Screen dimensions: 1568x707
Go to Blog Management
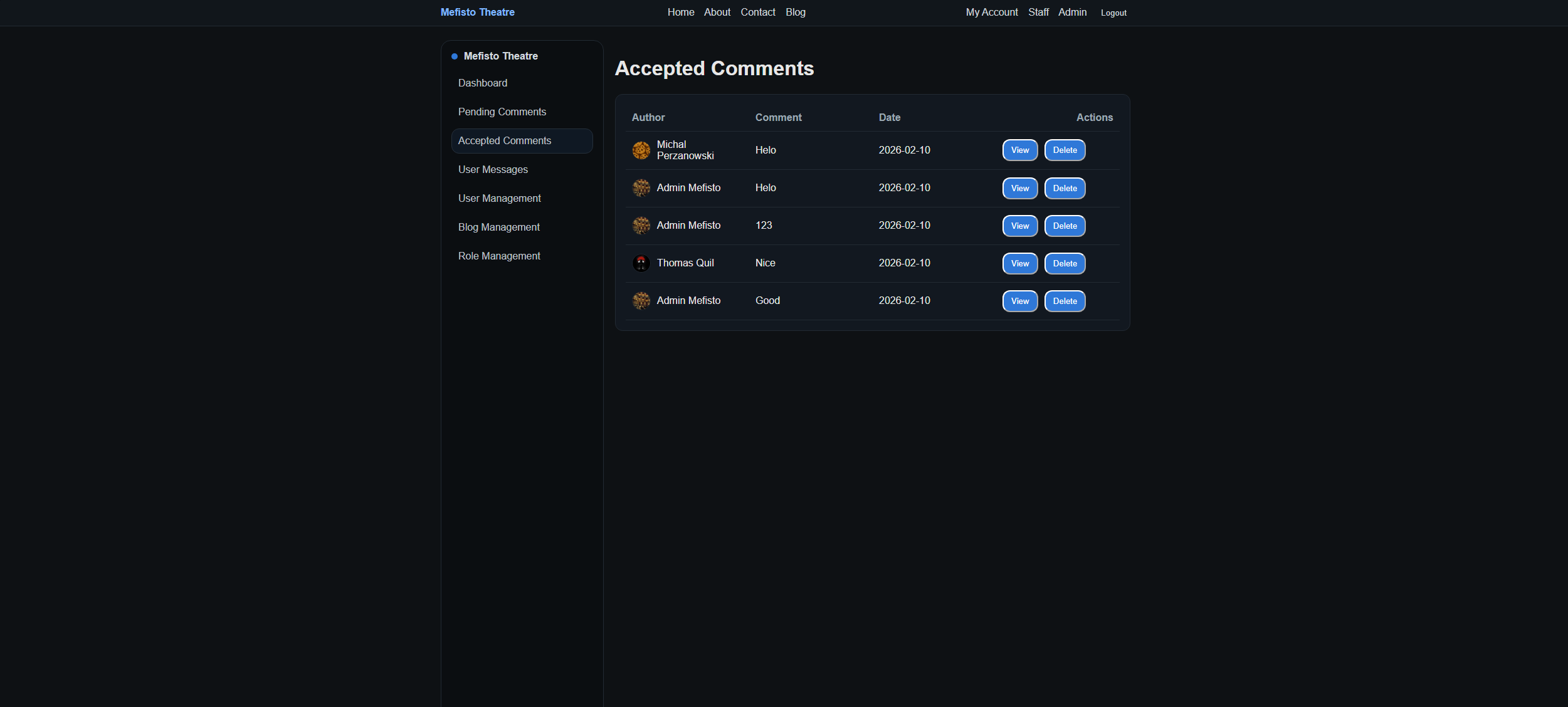498,227
